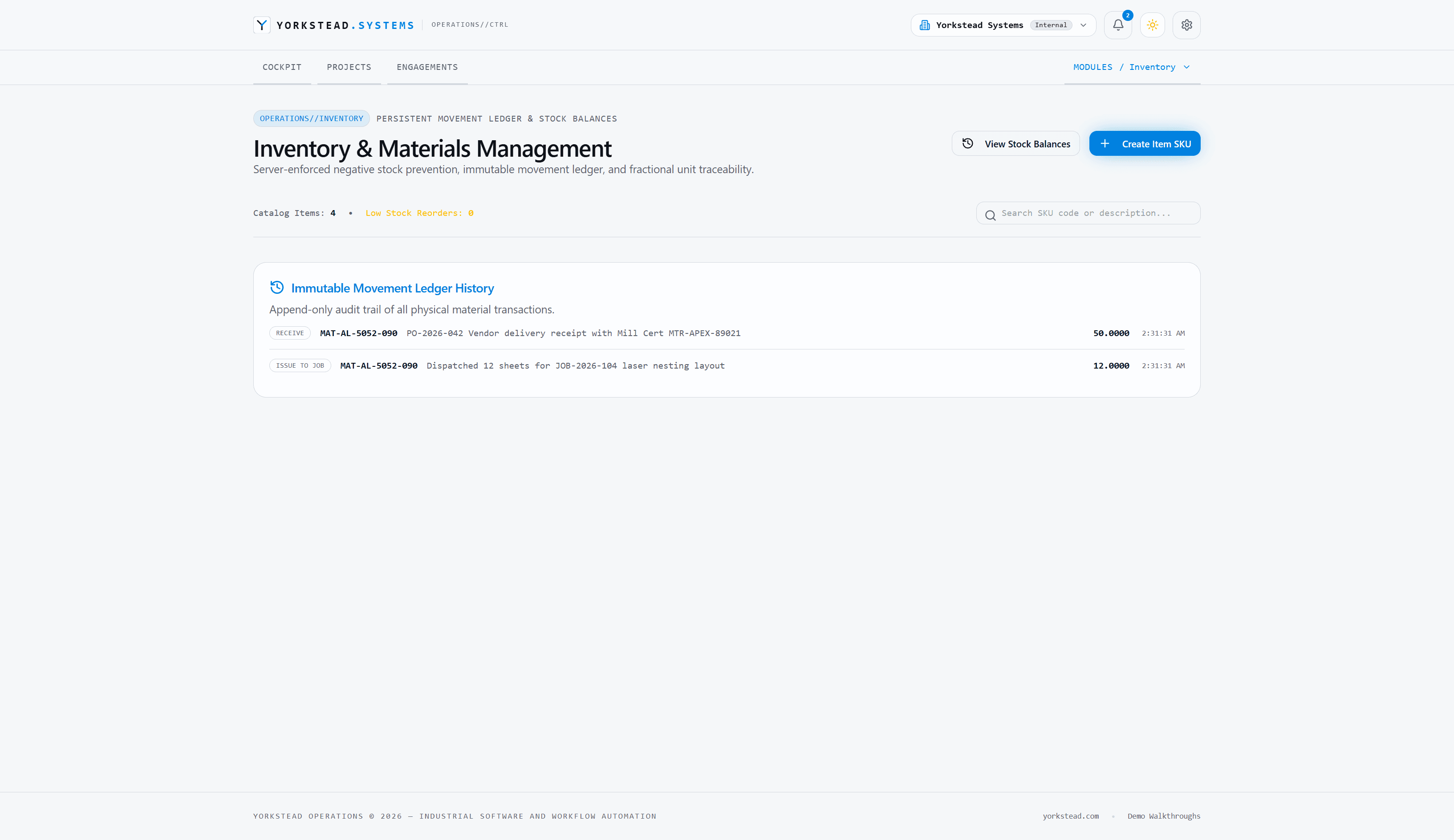Click the PO-2026-042 vendor delivery description
The image size is (1454, 840).
point(573,333)
